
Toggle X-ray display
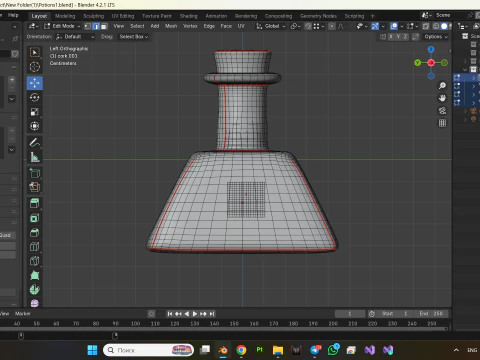coord(426,26)
